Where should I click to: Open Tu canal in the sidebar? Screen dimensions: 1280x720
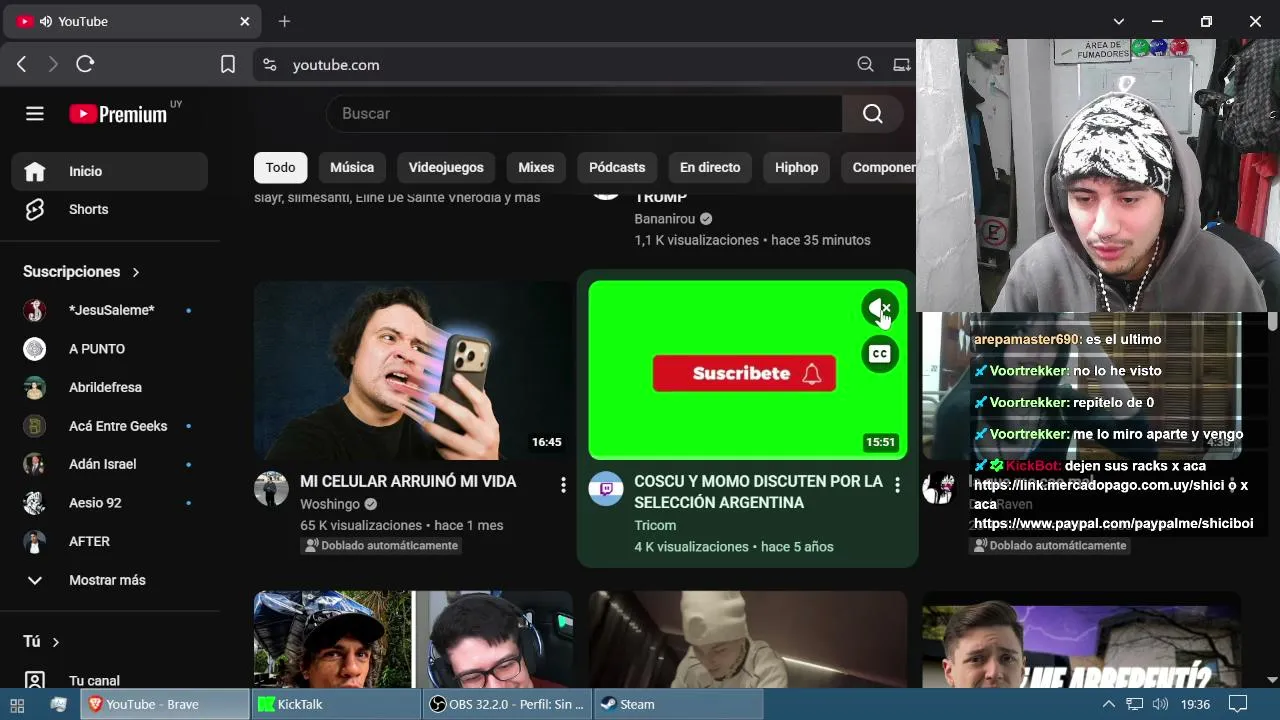pyautogui.click(x=110, y=680)
